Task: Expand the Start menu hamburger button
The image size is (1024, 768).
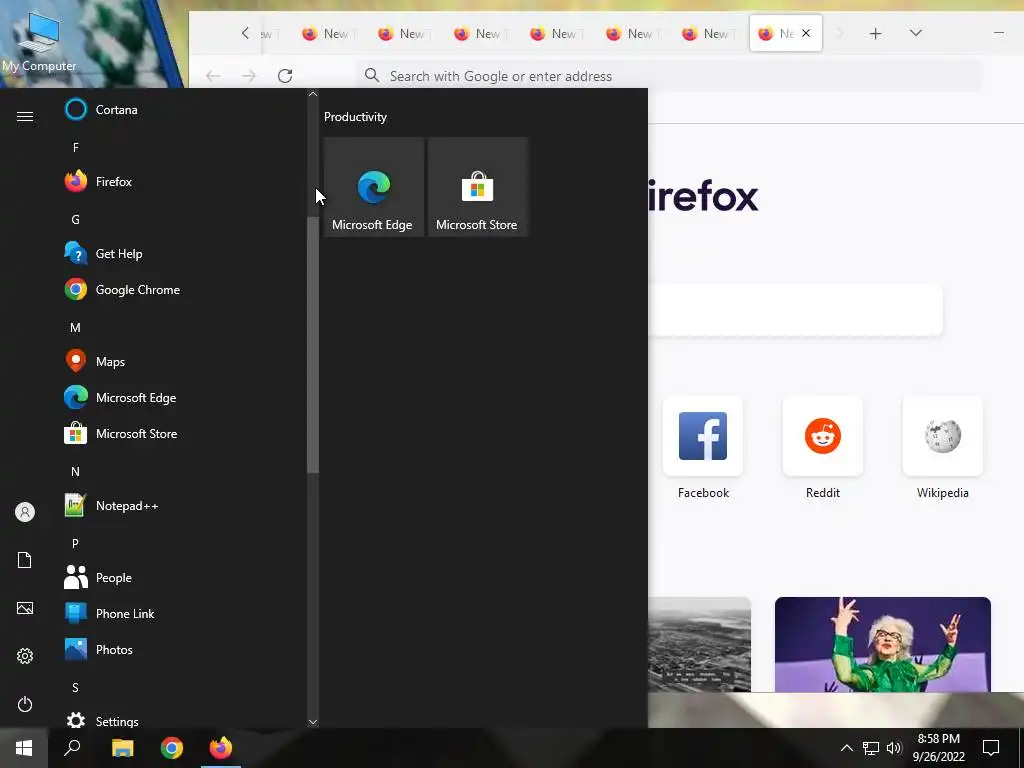Action: 25,116
